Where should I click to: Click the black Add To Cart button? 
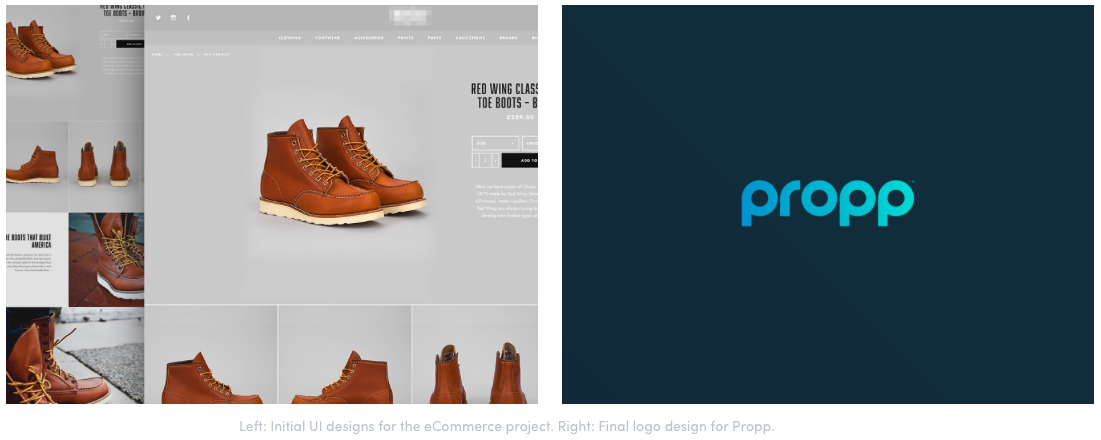pos(520,161)
